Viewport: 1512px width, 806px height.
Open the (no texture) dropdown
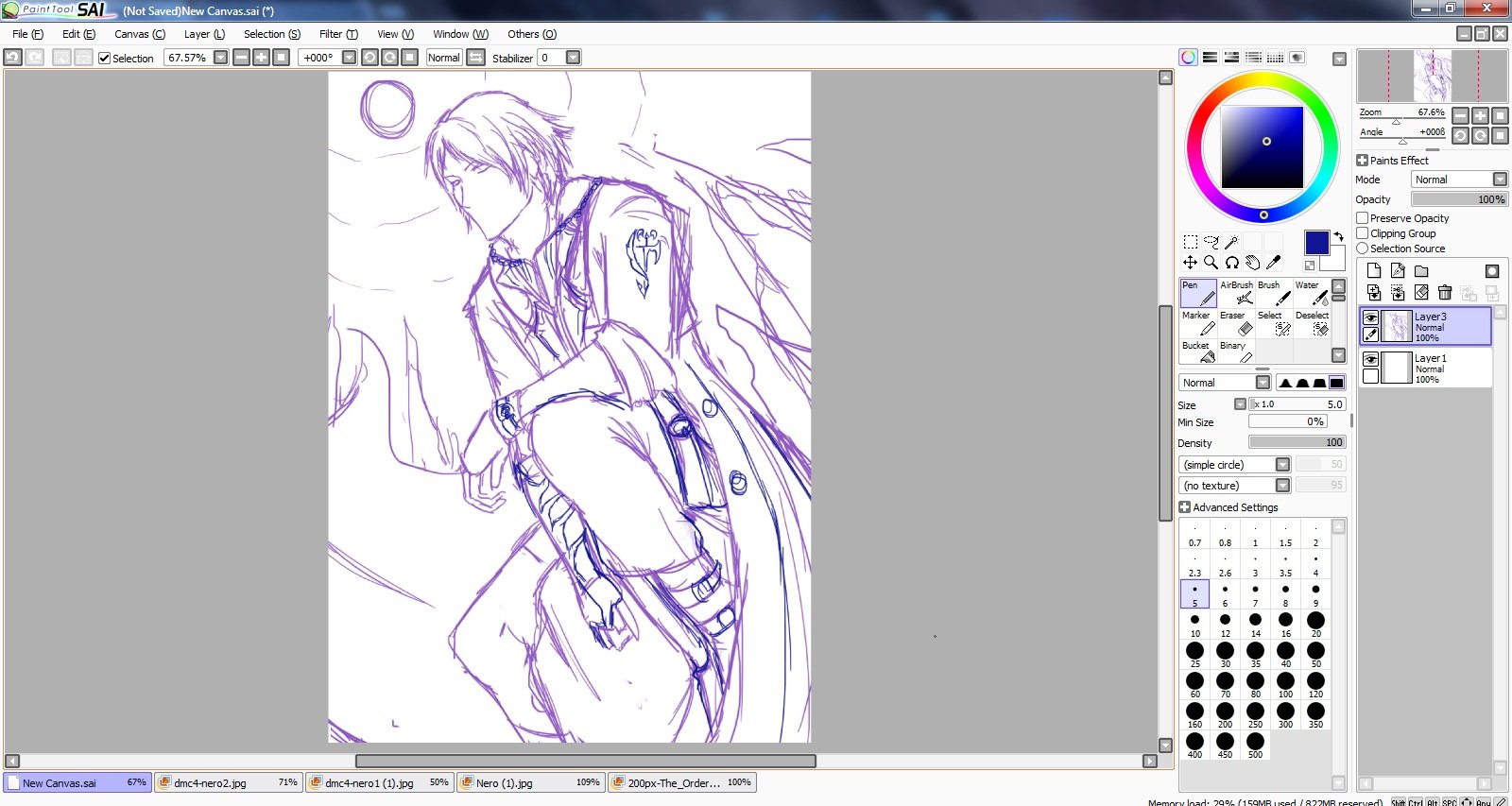click(x=1282, y=486)
